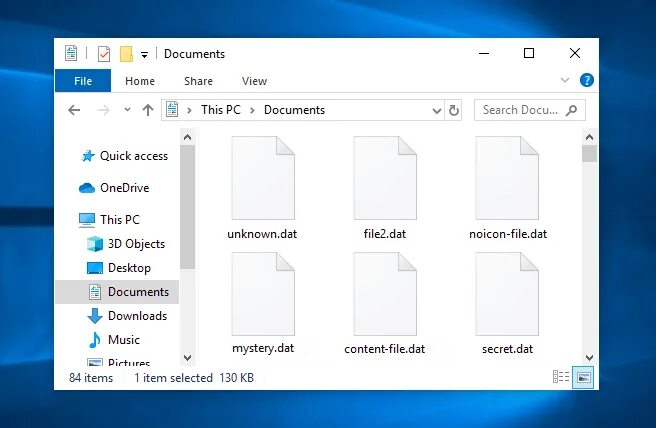Click the navigation pane scroll down arrow

point(187,358)
